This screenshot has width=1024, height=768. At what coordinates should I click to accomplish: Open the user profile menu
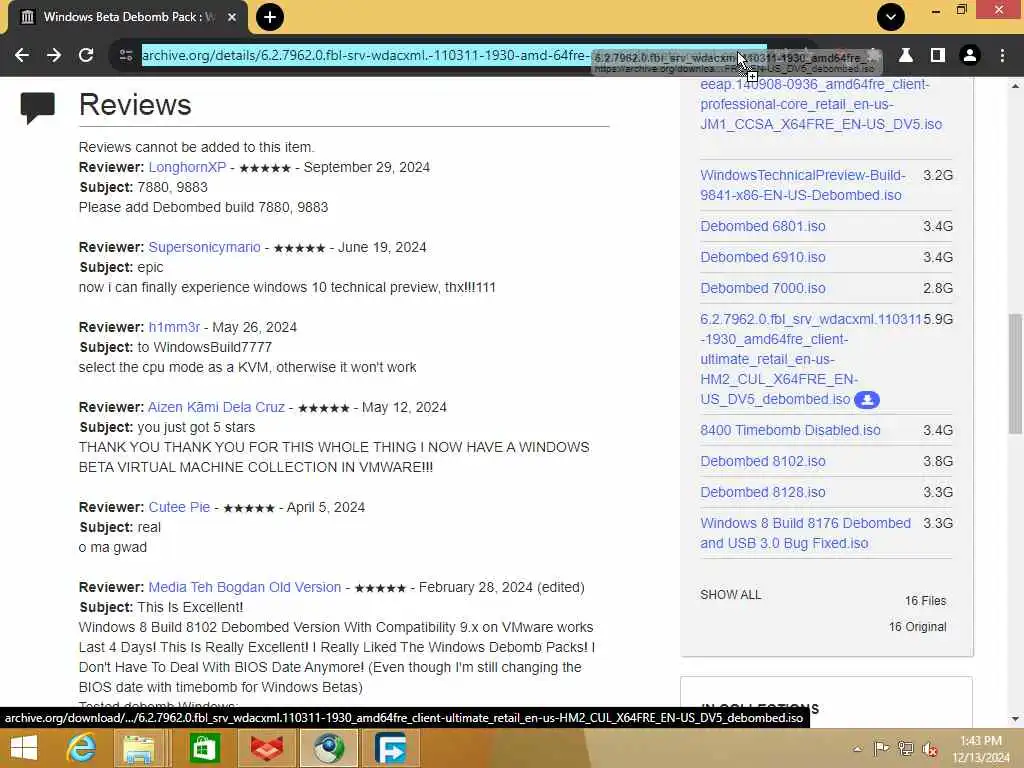[x=970, y=56]
